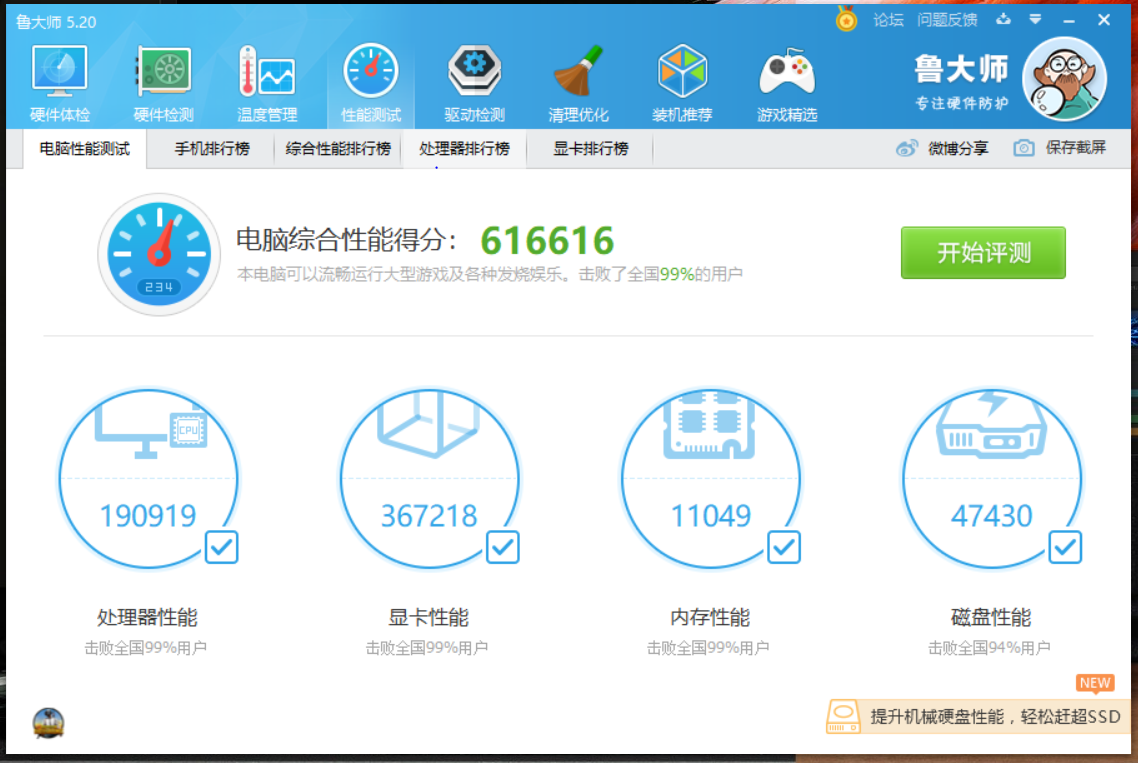Uncheck the 显卡性能 checkbox

pyautogui.click(x=502, y=547)
